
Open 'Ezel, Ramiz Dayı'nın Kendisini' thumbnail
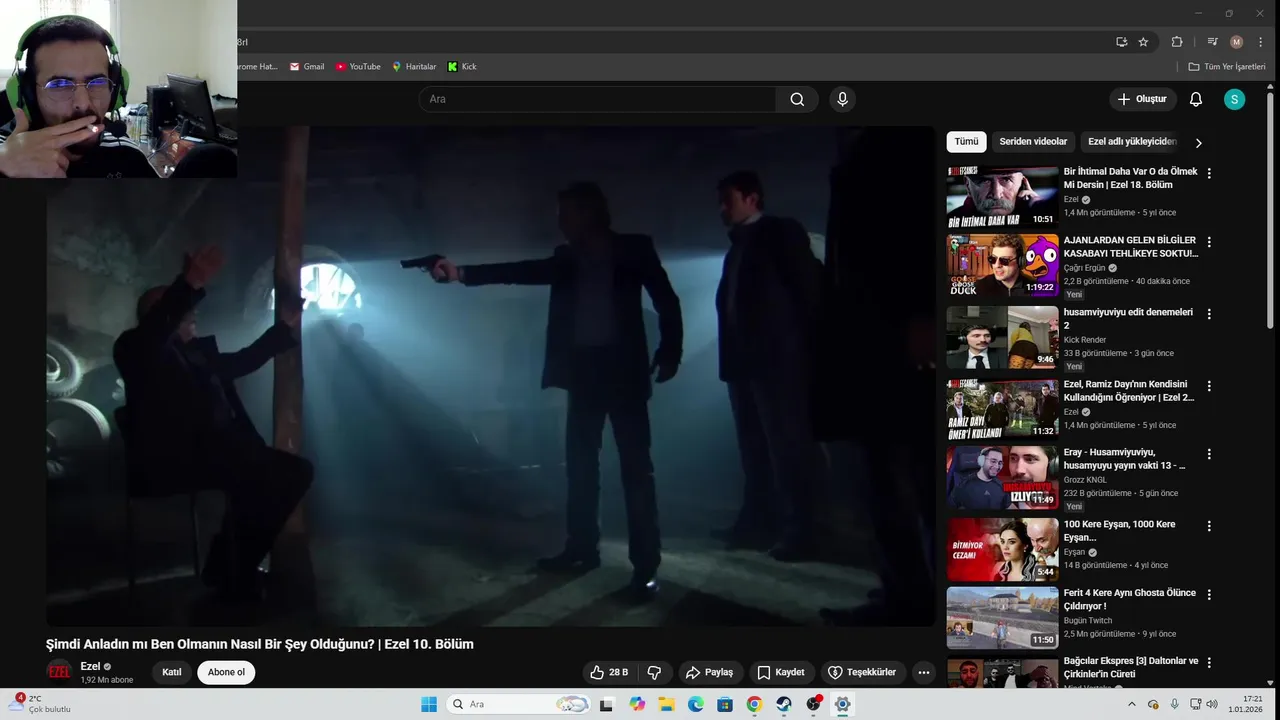pos(1002,409)
